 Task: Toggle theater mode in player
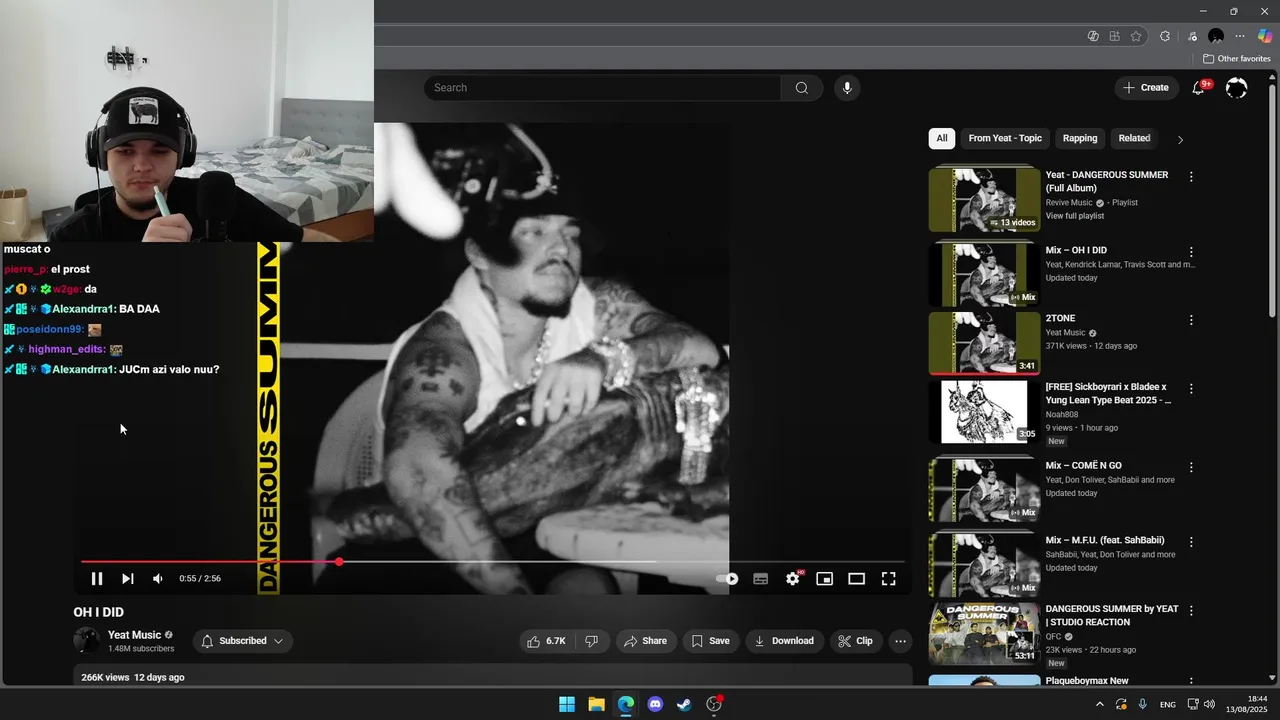click(857, 578)
